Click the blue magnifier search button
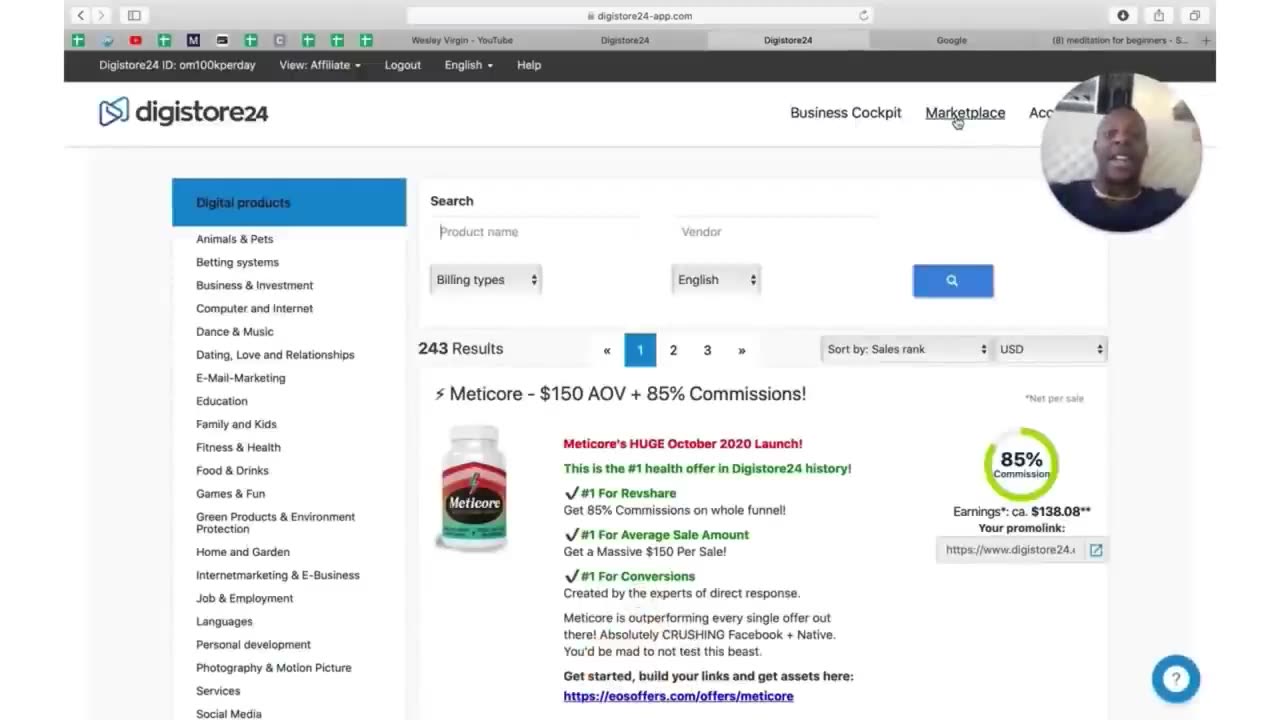1280x720 pixels. click(953, 281)
